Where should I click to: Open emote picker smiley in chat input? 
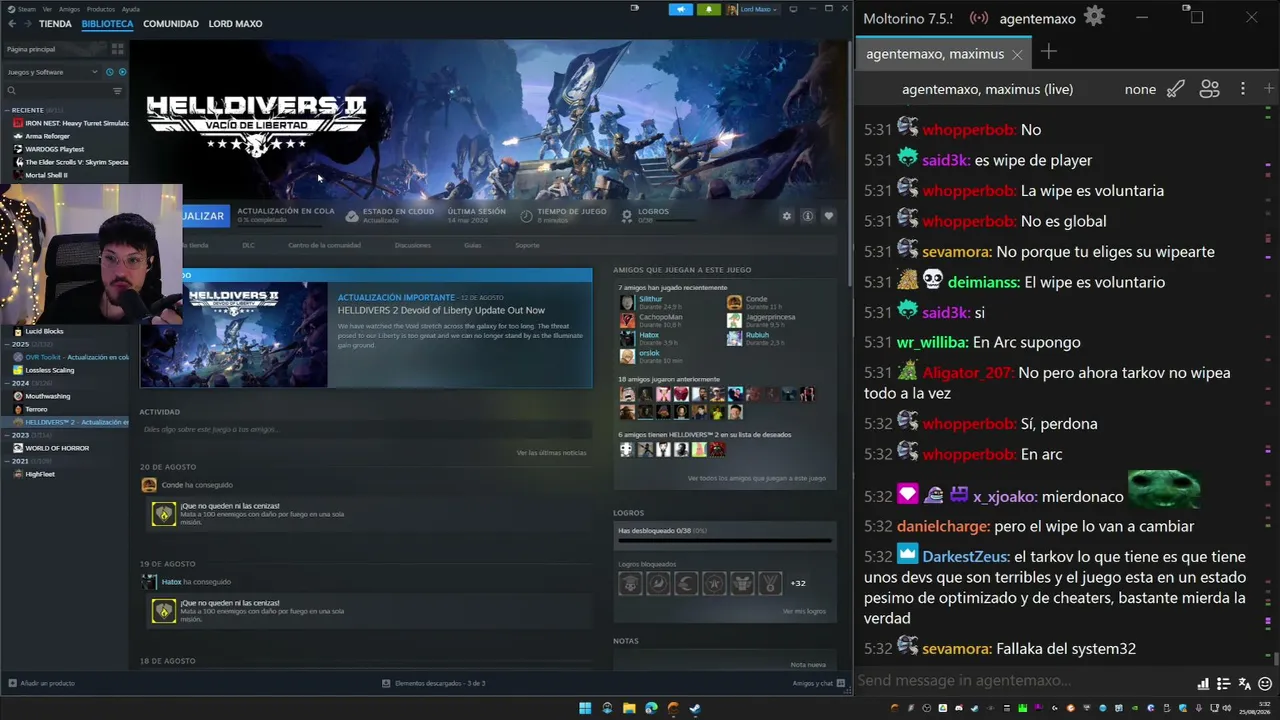tap(1264, 684)
